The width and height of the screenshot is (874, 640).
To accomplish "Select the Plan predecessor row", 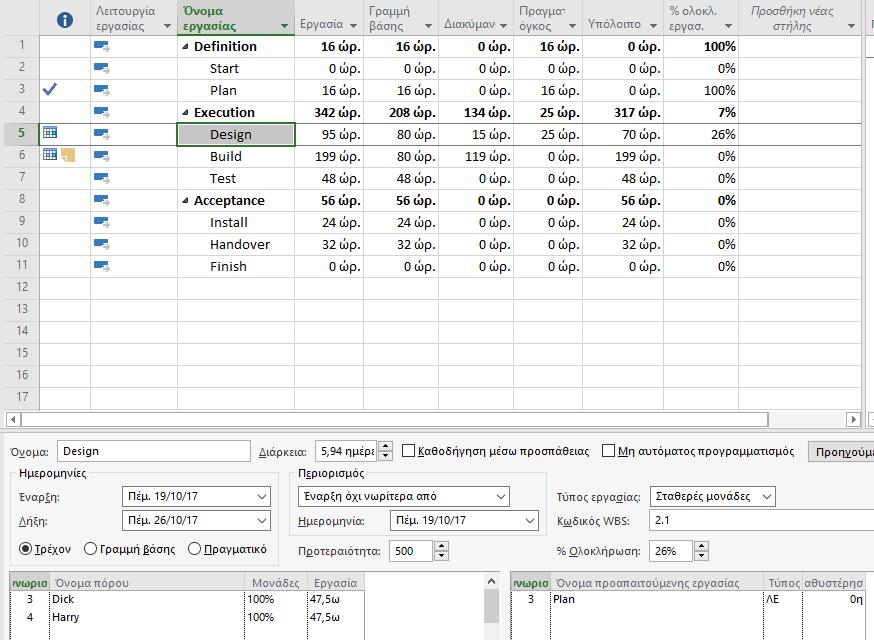I will [688, 599].
